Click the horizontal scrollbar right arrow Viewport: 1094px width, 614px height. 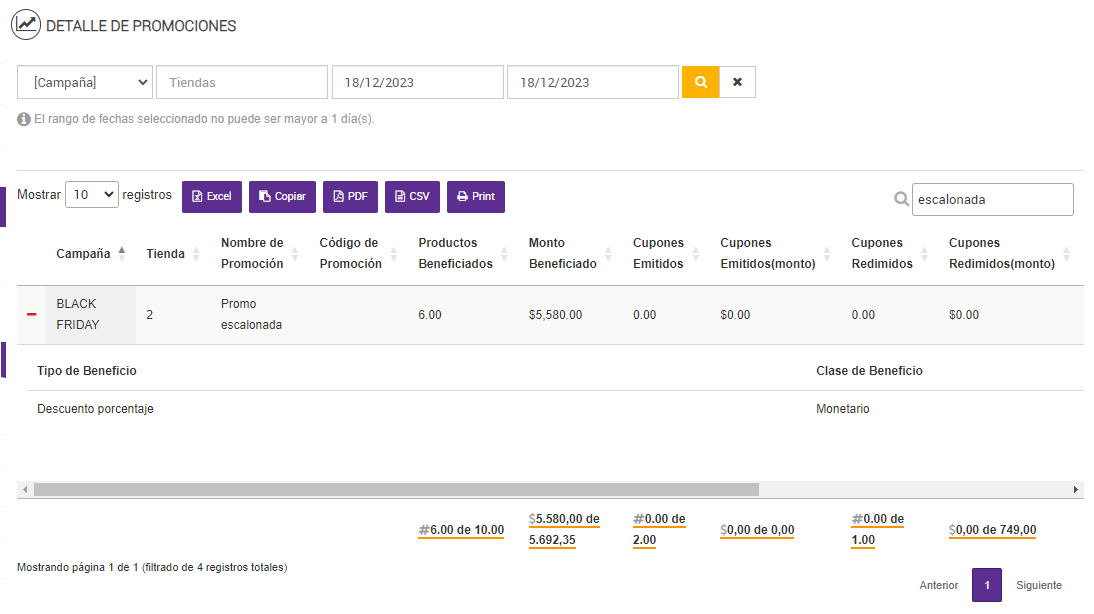(x=1076, y=490)
